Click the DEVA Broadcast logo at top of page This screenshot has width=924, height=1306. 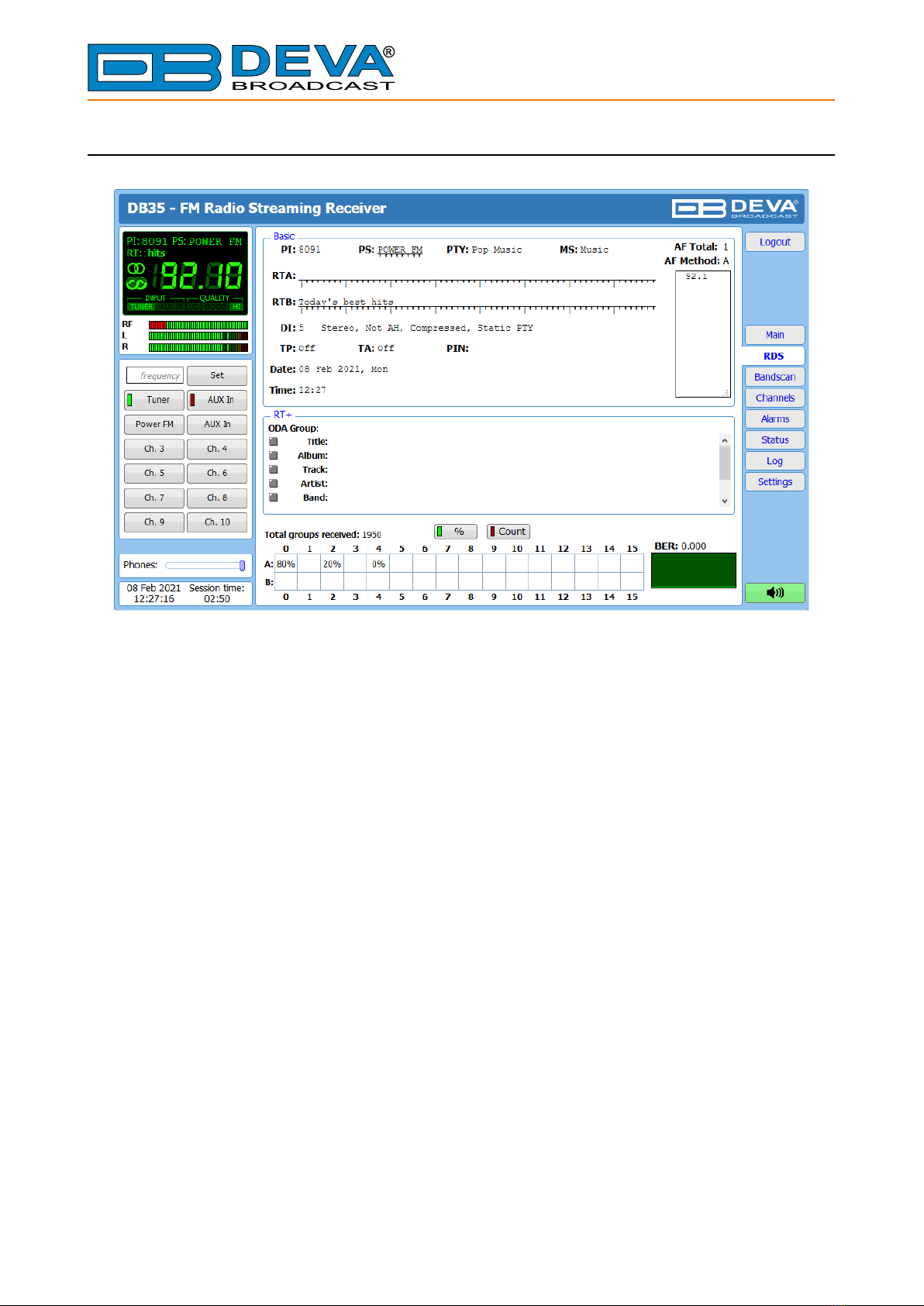click(241, 67)
